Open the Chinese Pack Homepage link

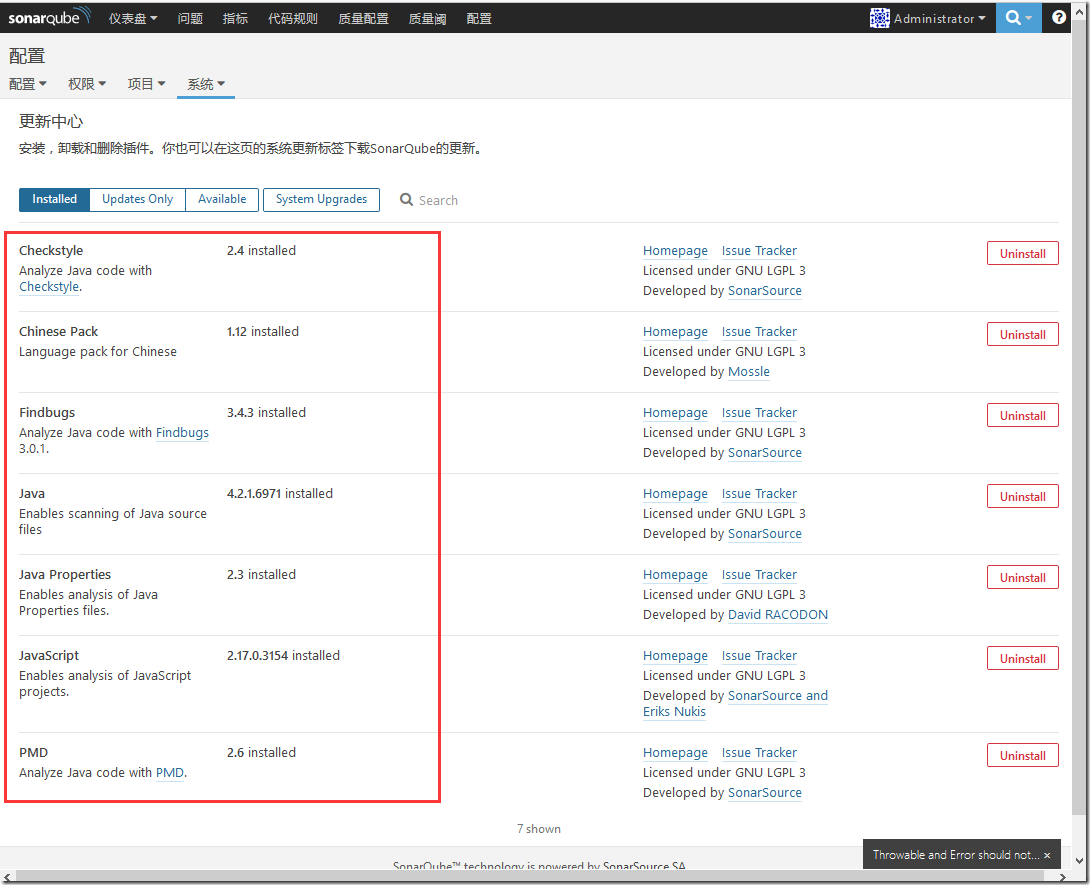675,332
